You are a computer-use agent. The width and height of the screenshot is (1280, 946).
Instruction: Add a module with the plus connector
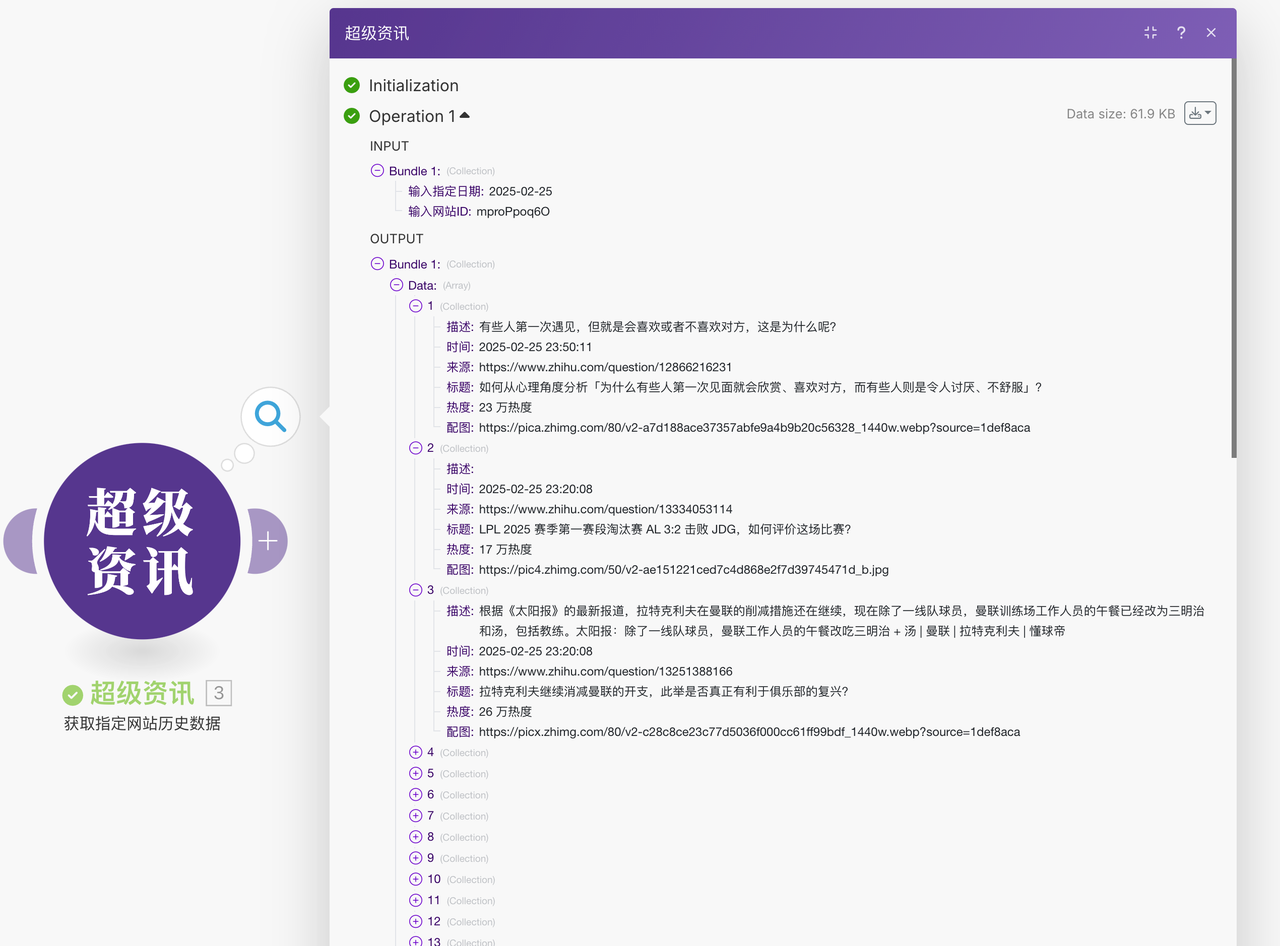point(268,541)
